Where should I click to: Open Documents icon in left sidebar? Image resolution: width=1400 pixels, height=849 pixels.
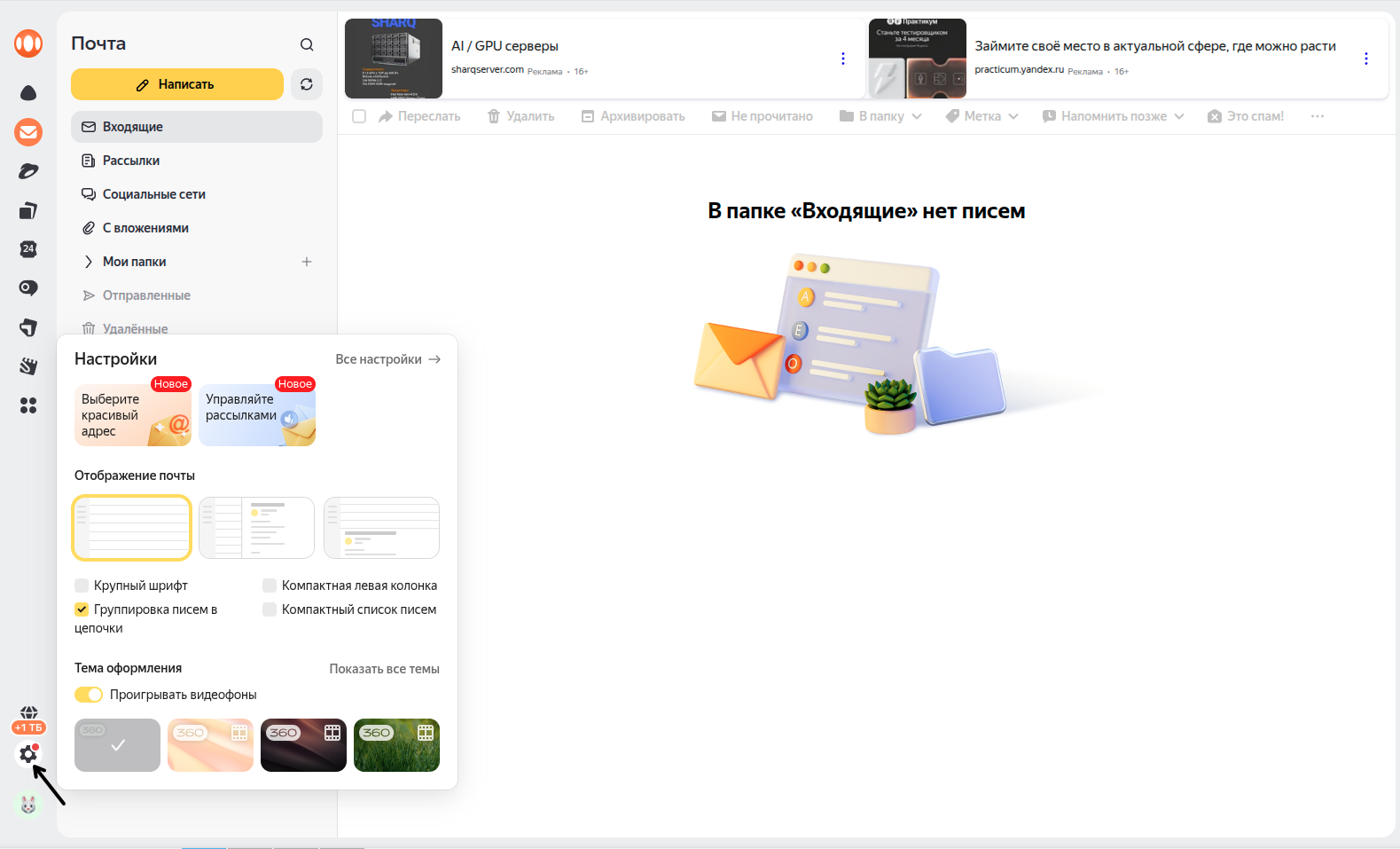click(x=28, y=210)
